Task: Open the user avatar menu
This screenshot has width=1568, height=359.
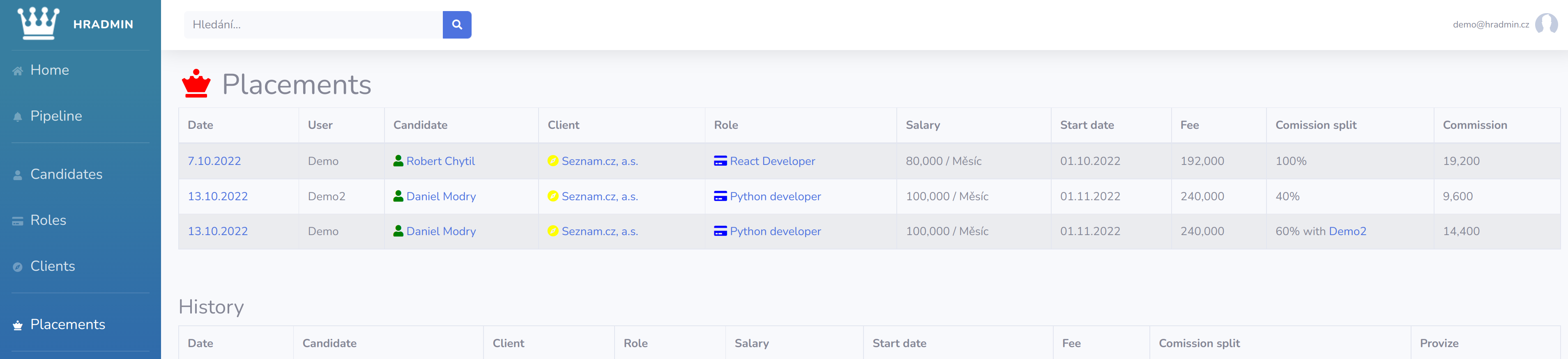Action: [x=1546, y=24]
